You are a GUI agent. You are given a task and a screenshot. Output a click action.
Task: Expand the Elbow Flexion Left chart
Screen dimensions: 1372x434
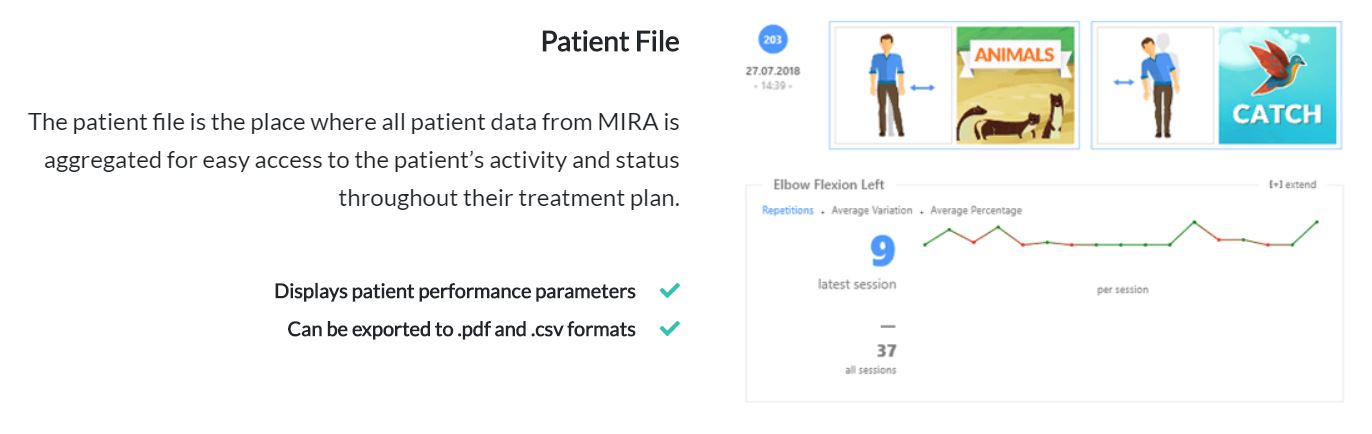click(1292, 185)
